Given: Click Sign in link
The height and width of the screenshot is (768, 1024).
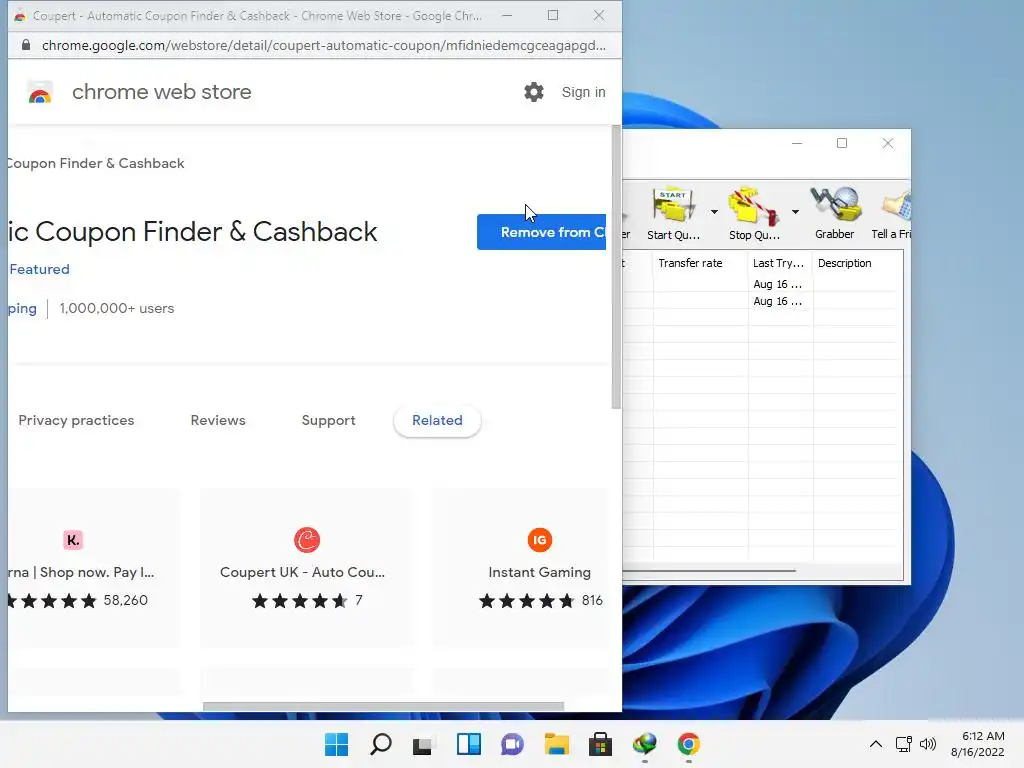Looking at the screenshot, I should 583,92.
